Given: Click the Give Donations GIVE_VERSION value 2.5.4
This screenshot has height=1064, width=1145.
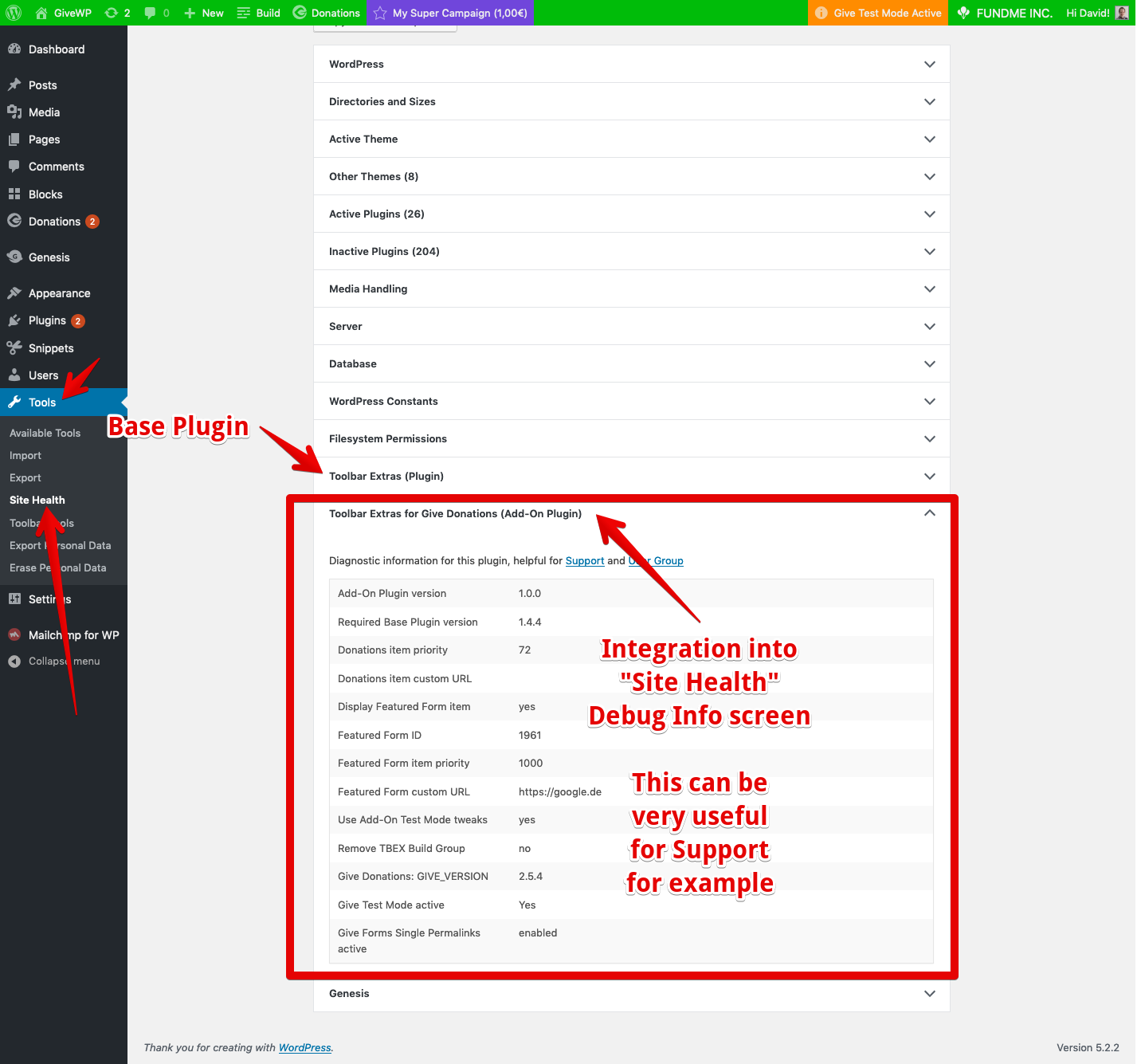Looking at the screenshot, I should [x=531, y=876].
